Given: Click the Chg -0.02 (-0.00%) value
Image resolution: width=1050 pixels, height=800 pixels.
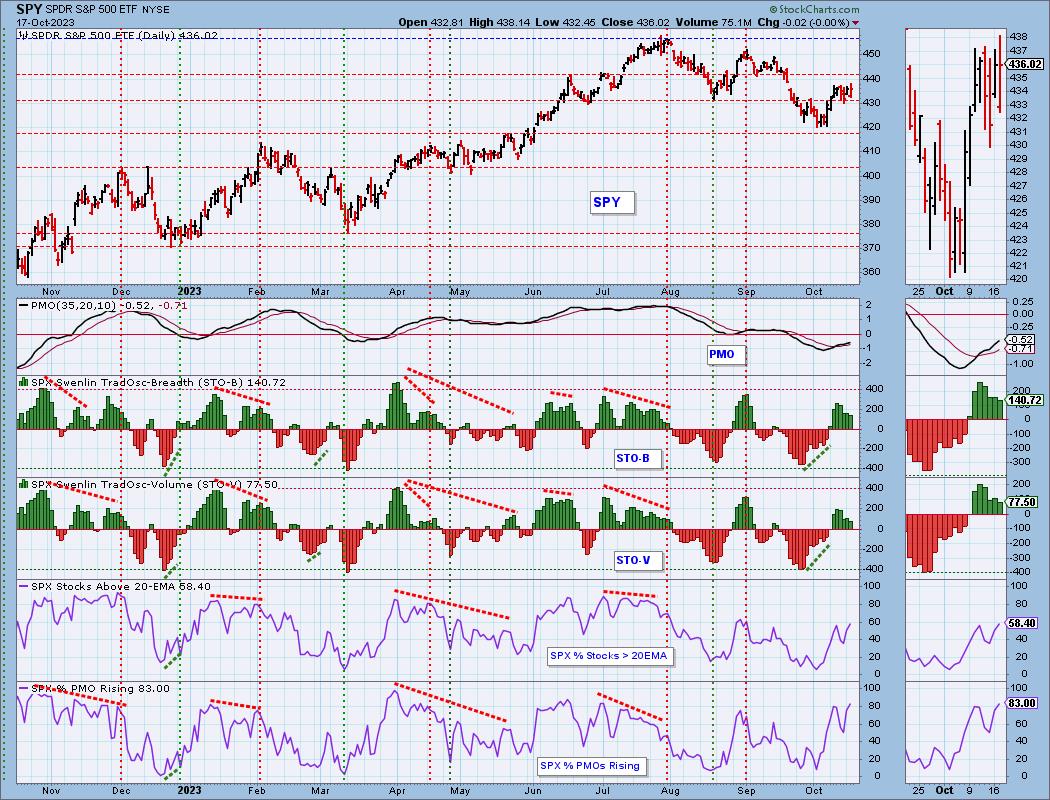Looking at the screenshot, I should [x=804, y=22].
